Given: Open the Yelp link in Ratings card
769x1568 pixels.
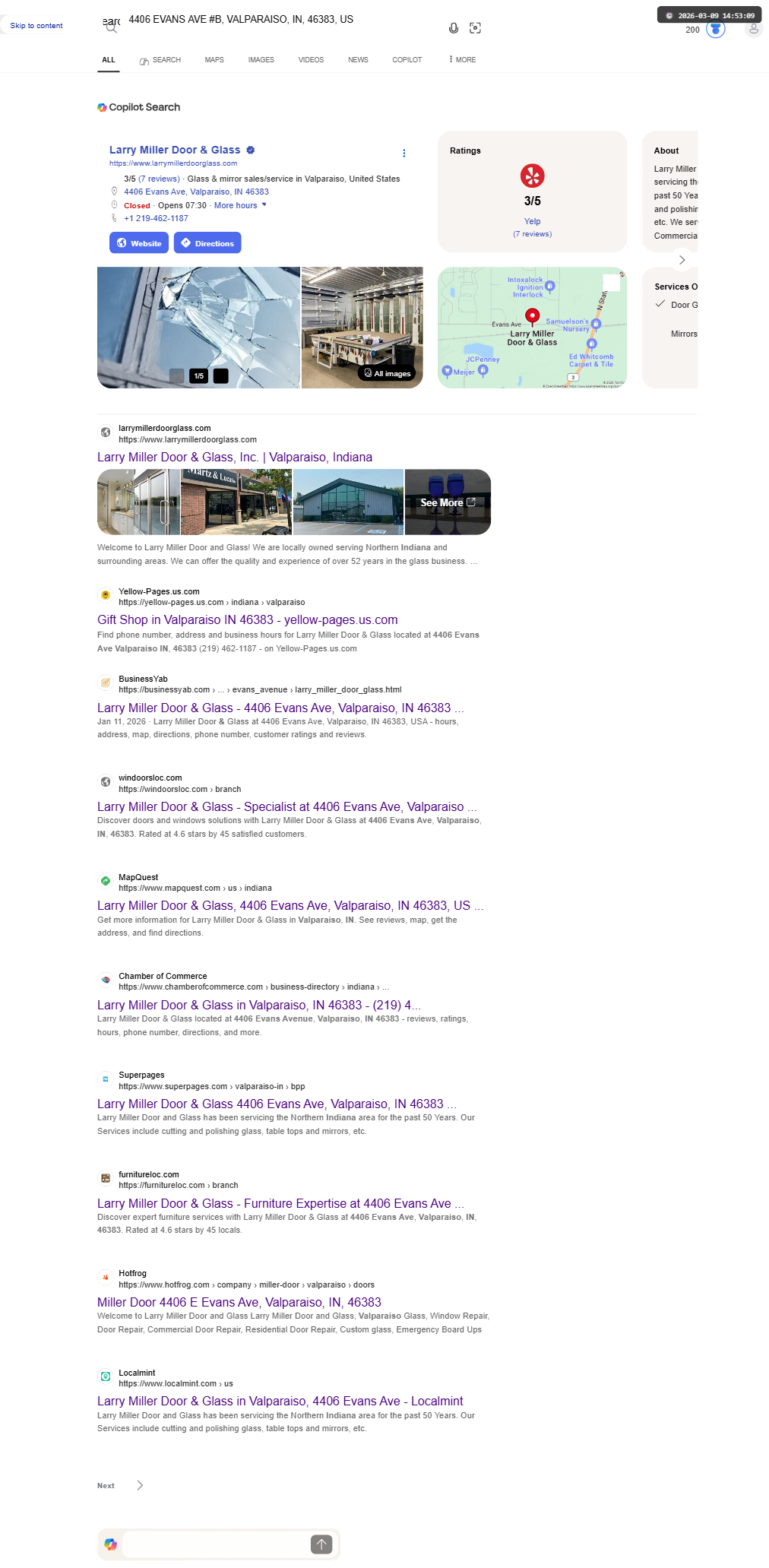Looking at the screenshot, I should (x=533, y=221).
